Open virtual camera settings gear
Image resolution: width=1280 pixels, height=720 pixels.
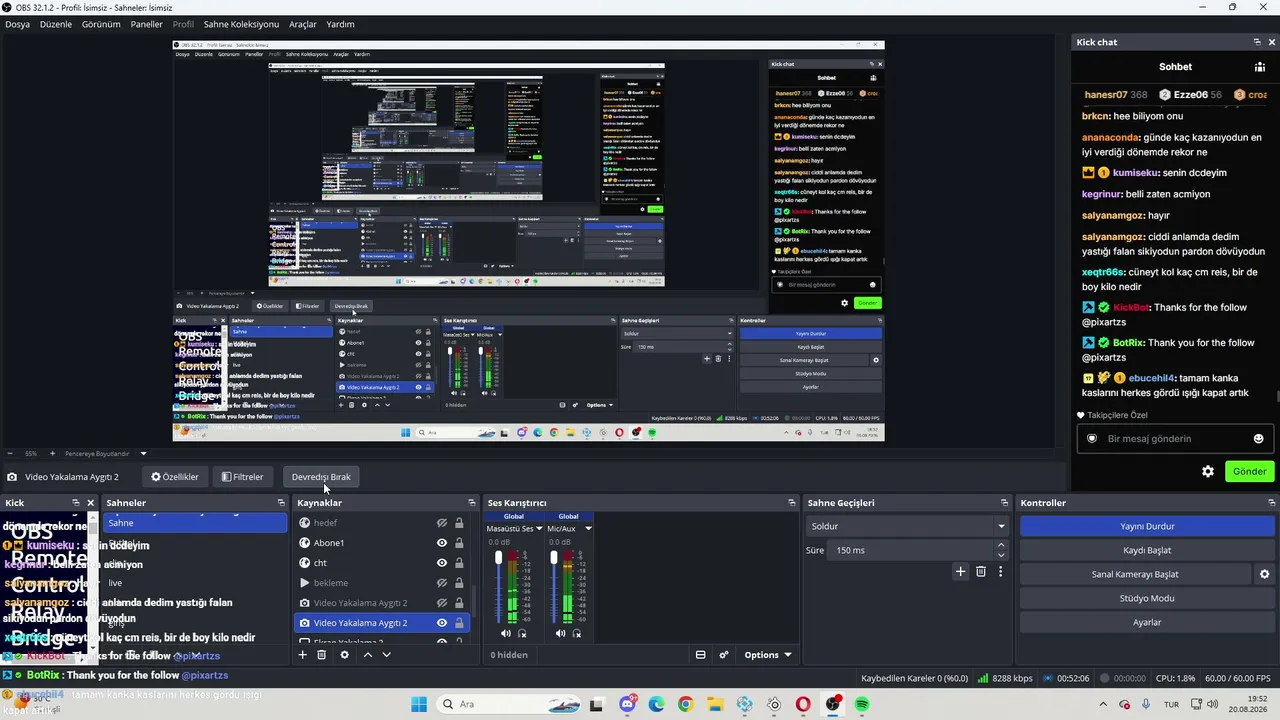pyautogui.click(x=1264, y=574)
